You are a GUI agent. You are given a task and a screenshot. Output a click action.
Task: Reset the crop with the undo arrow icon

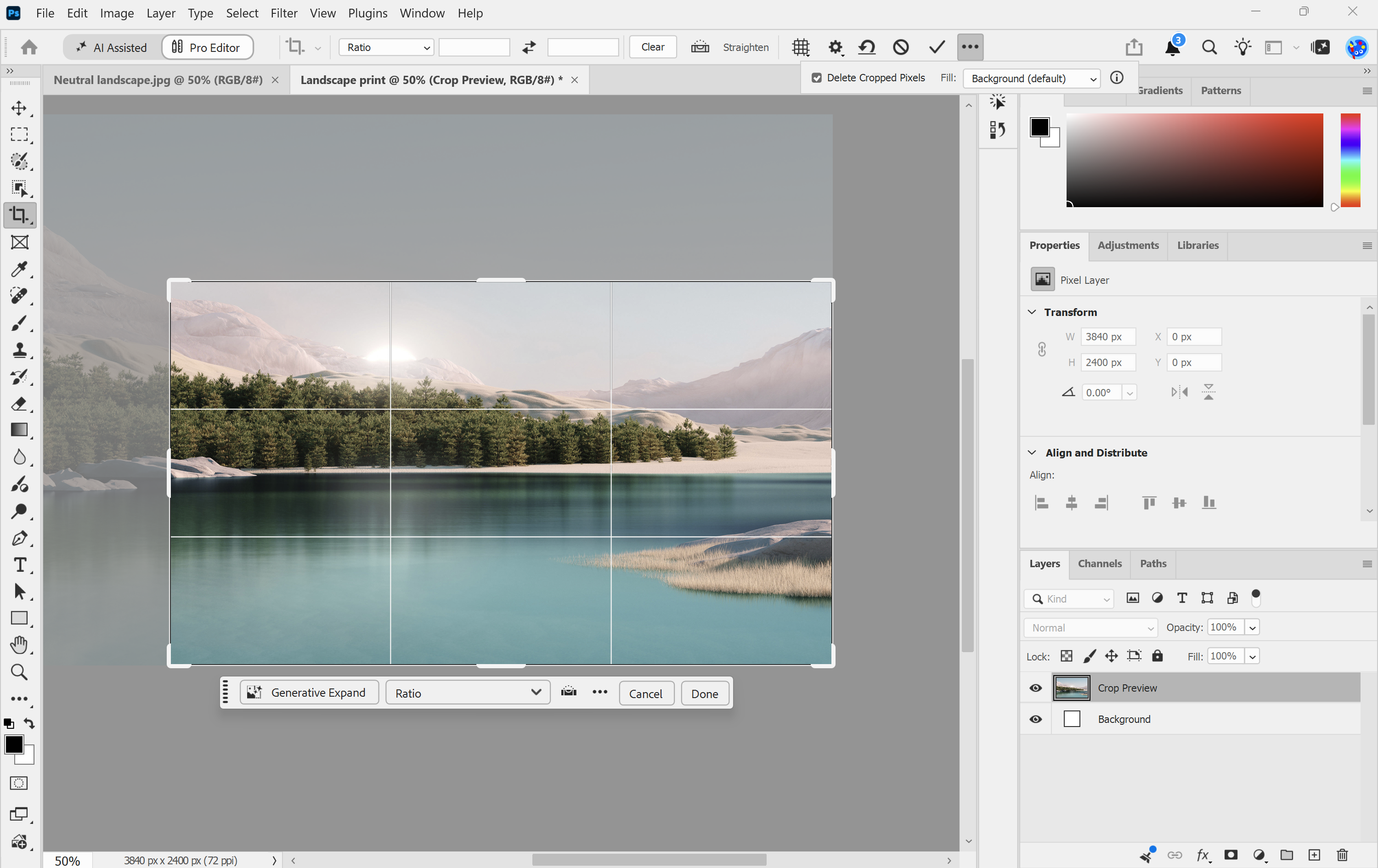[x=867, y=47]
